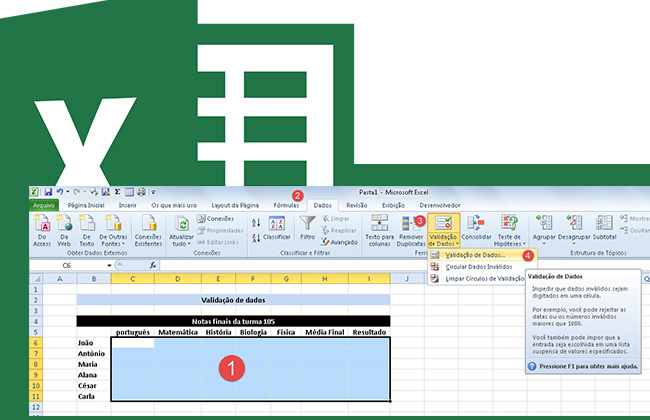
Task: Click the César name cell
Action: tap(94, 386)
